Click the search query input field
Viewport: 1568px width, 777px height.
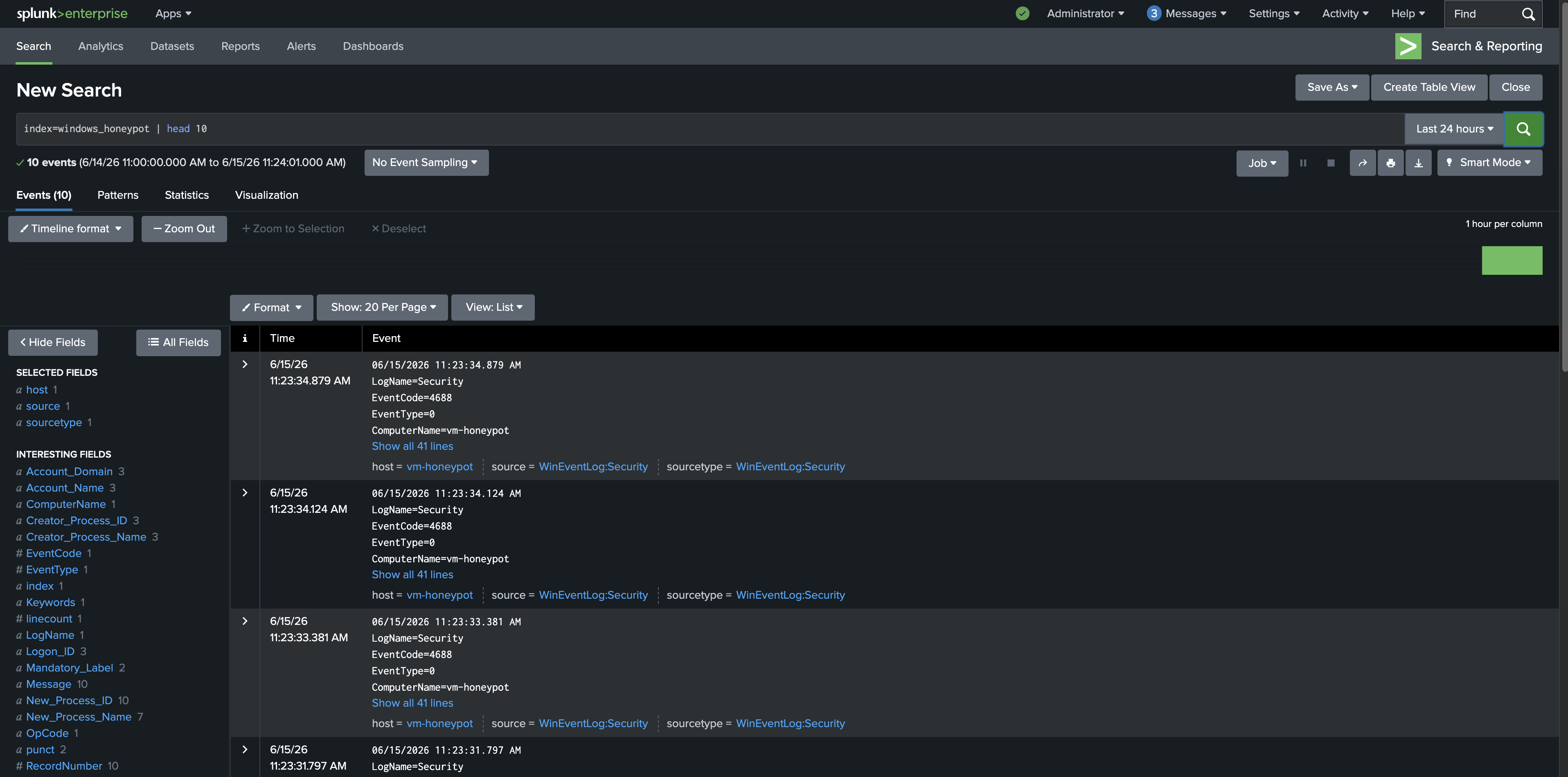pos(710,129)
